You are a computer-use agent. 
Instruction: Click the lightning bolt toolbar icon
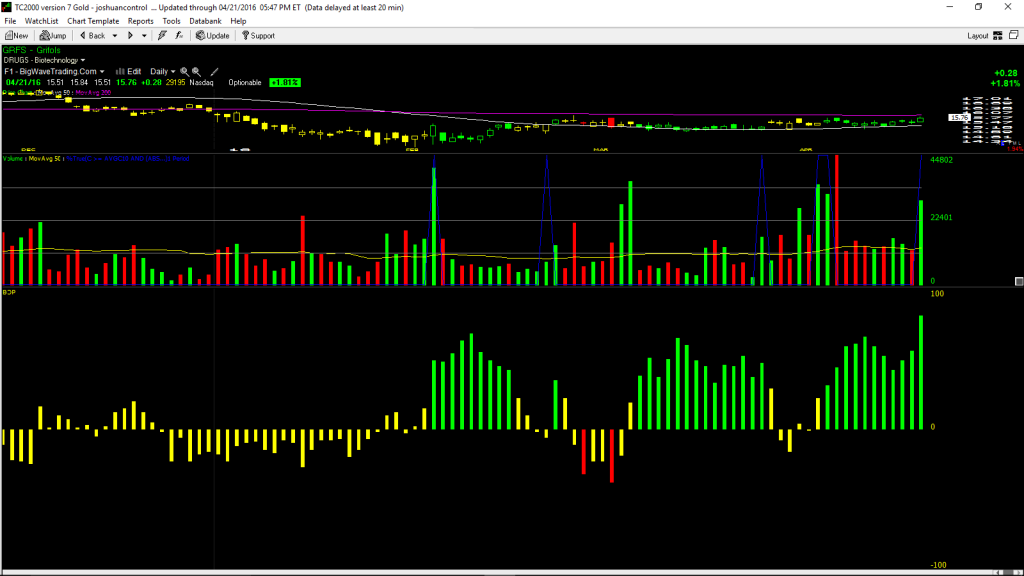162,36
